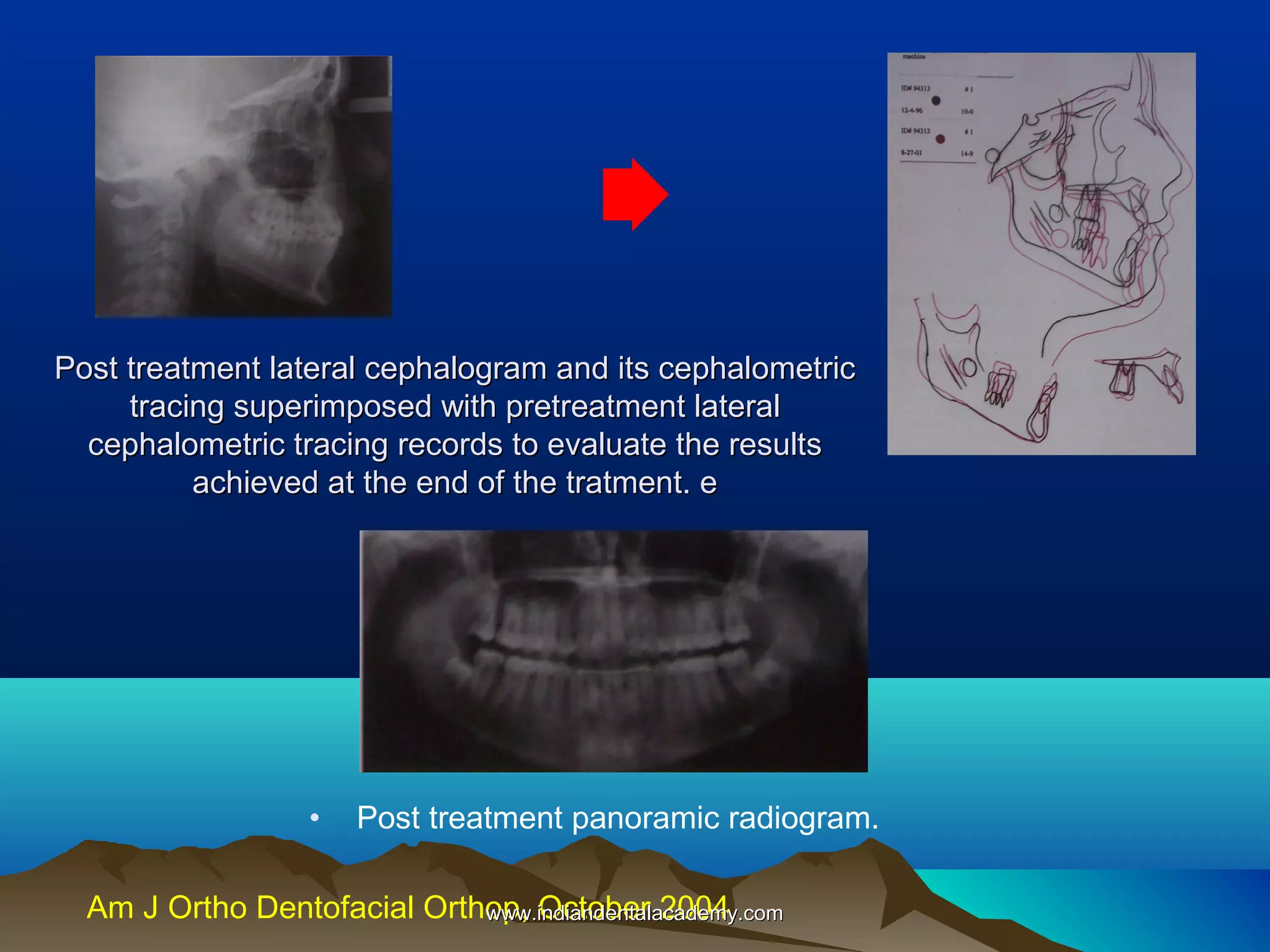The height and width of the screenshot is (952, 1270).
Task: Open the www.indiandentalacademy.com link
Action: tap(635, 914)
